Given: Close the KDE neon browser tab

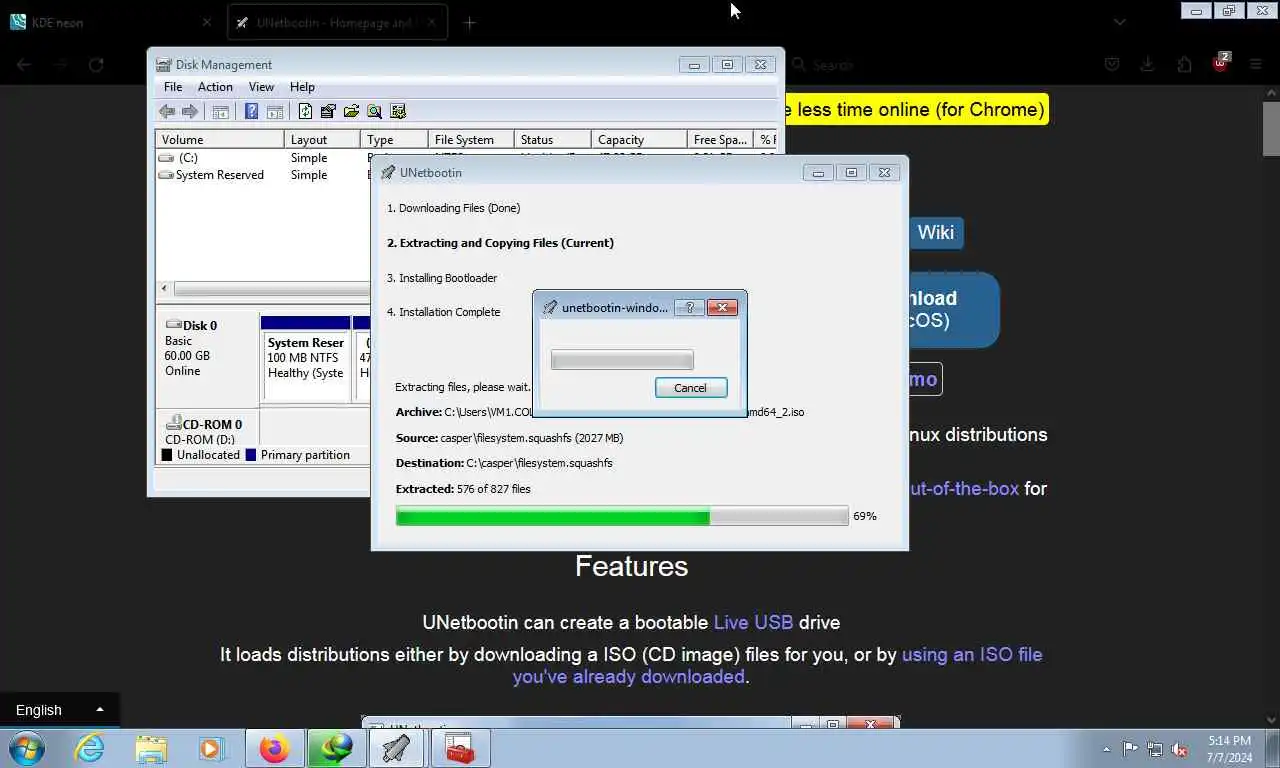Looking at the screenshot, I should click(207, 22).
